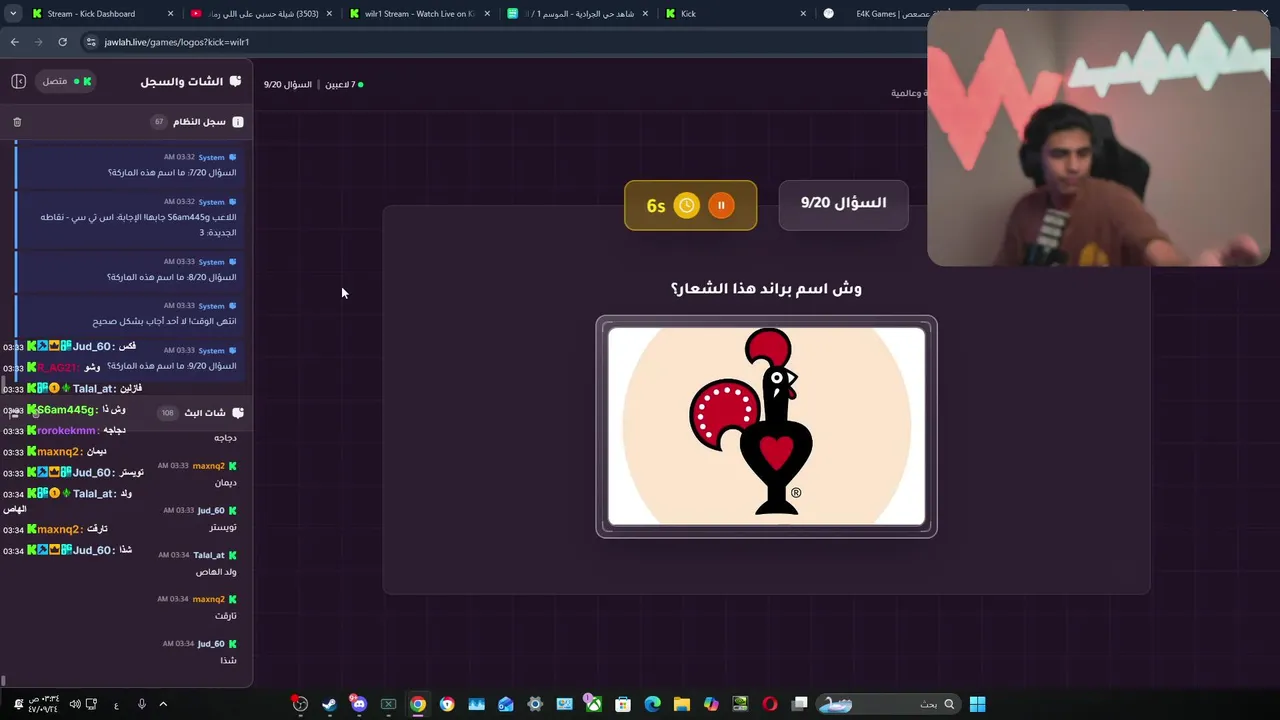Open Windows Settings gear from taskbar

(535, 704)
